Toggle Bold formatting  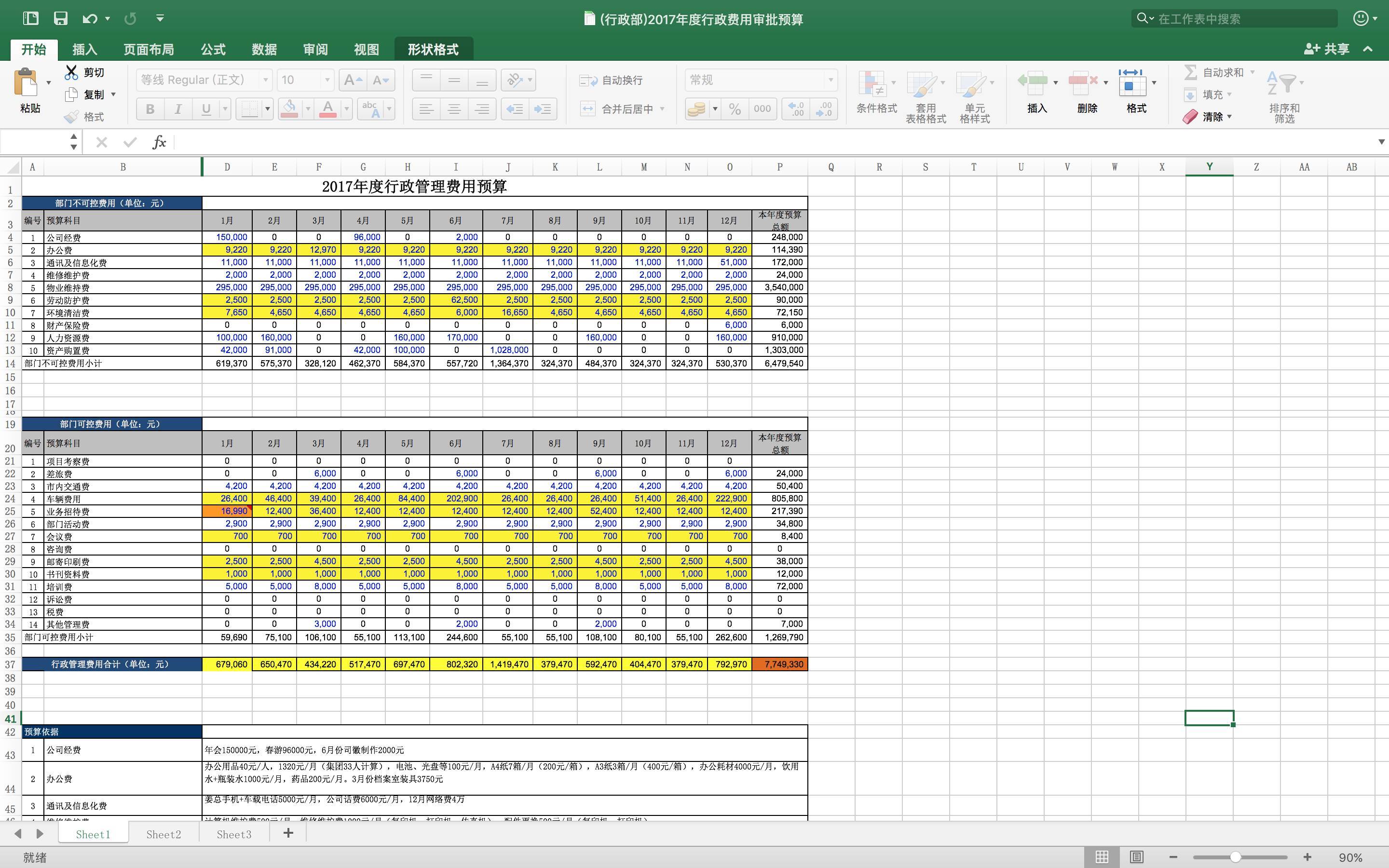[150, 108]
